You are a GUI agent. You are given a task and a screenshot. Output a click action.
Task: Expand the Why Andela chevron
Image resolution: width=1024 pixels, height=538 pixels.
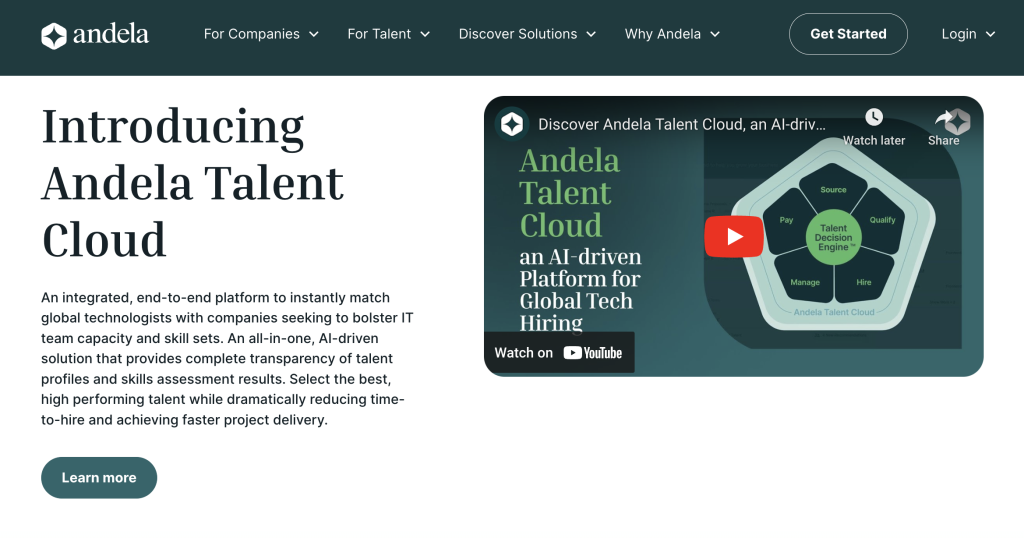tap(714, 35)
